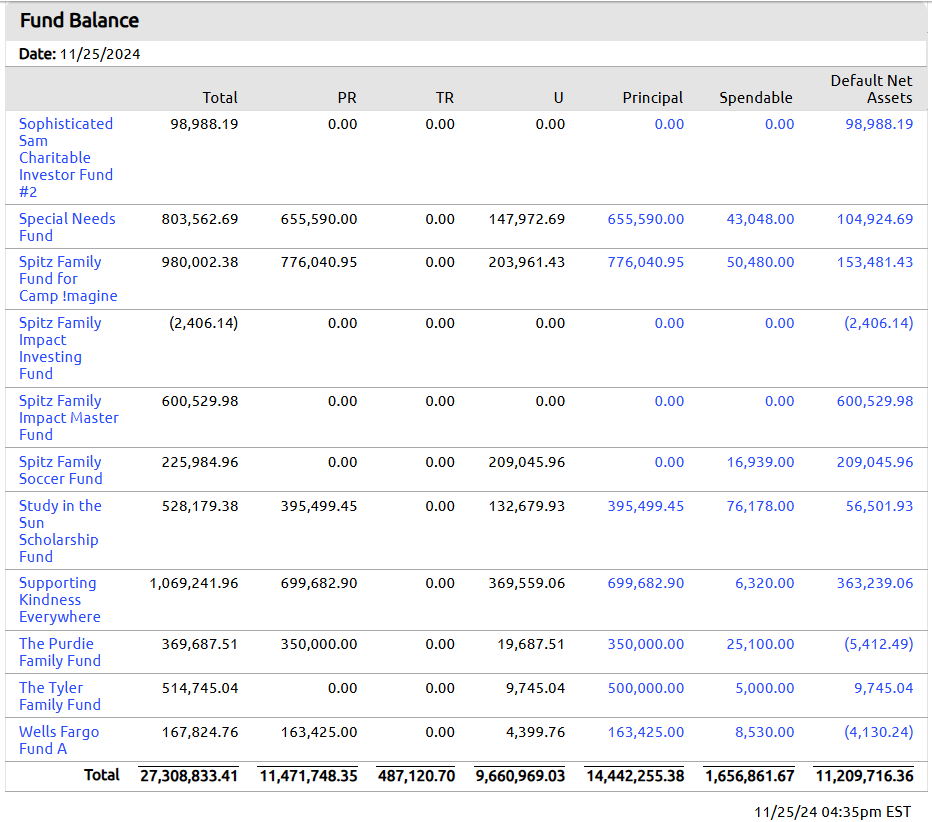
Task: Click Spendable 0.00 in Spitz Impact Master row
Action: click(779, 401)
